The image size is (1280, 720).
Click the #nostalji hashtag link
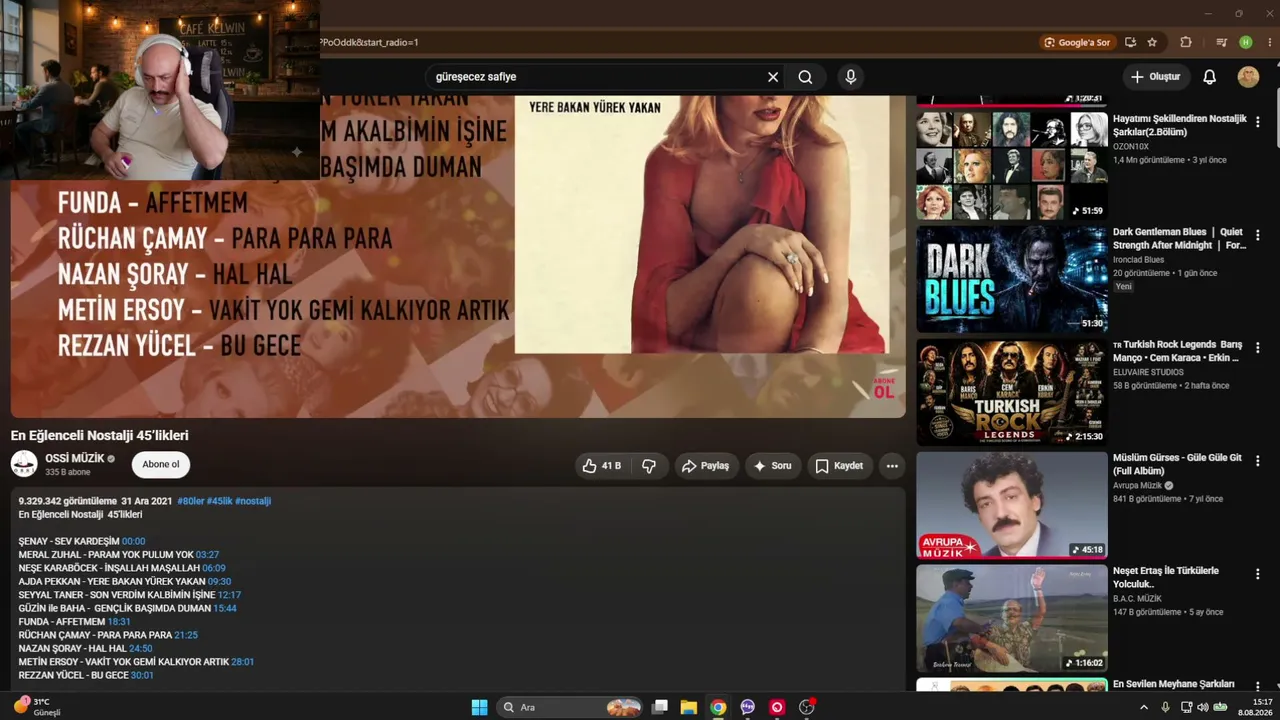point(253,501)
